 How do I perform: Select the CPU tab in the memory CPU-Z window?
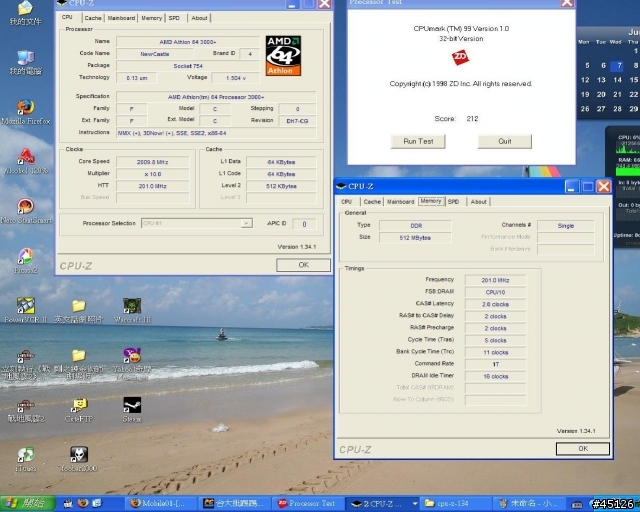pos(347,202)
